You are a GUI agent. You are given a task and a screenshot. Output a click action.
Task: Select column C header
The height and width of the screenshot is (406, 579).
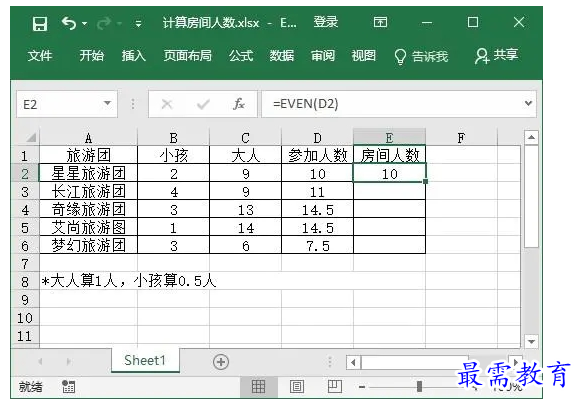click(245, 138)
